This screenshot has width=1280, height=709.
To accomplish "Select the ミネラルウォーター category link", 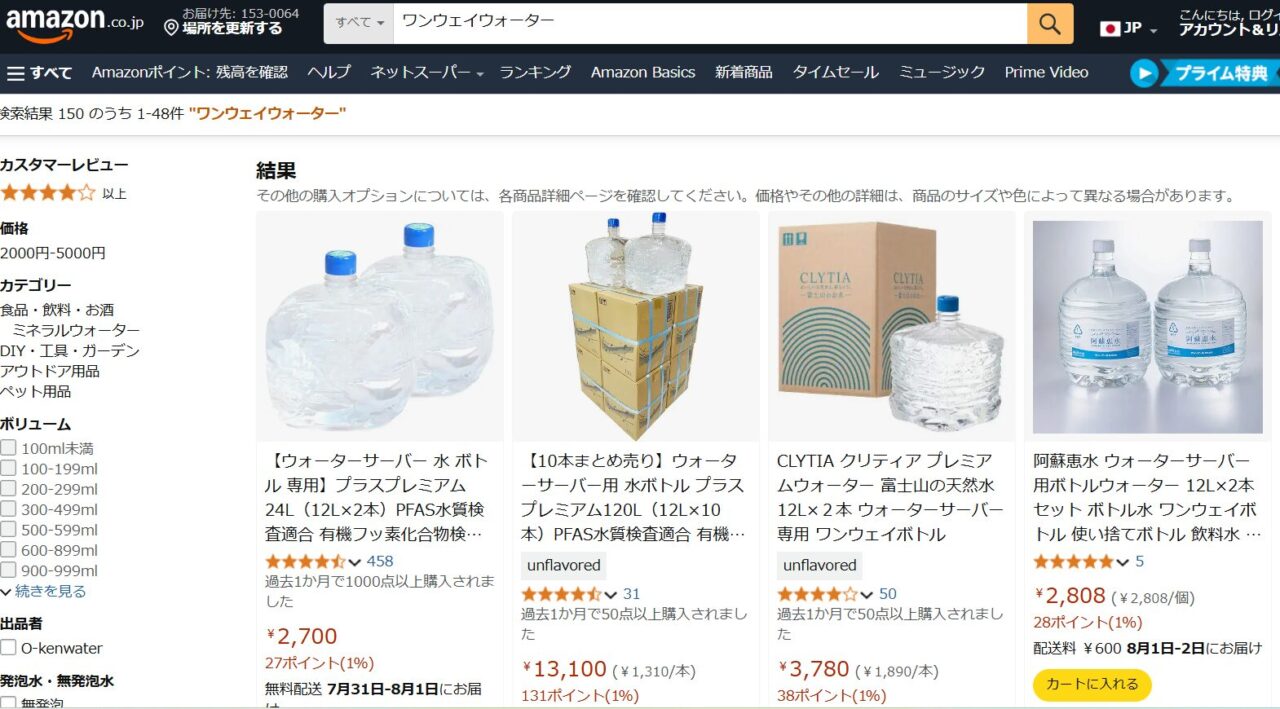I will tap(76, 330).
